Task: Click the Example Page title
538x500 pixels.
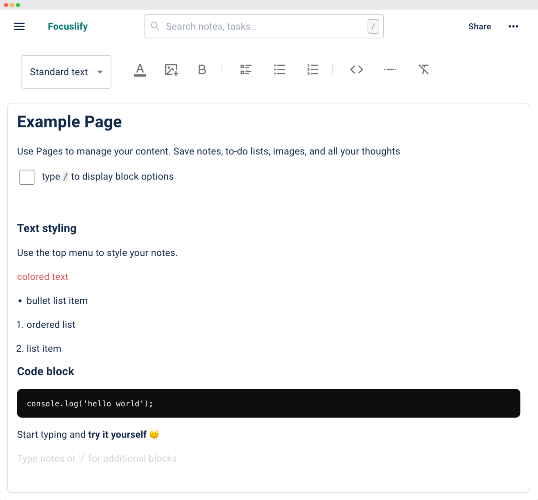Action: (69, 122)
